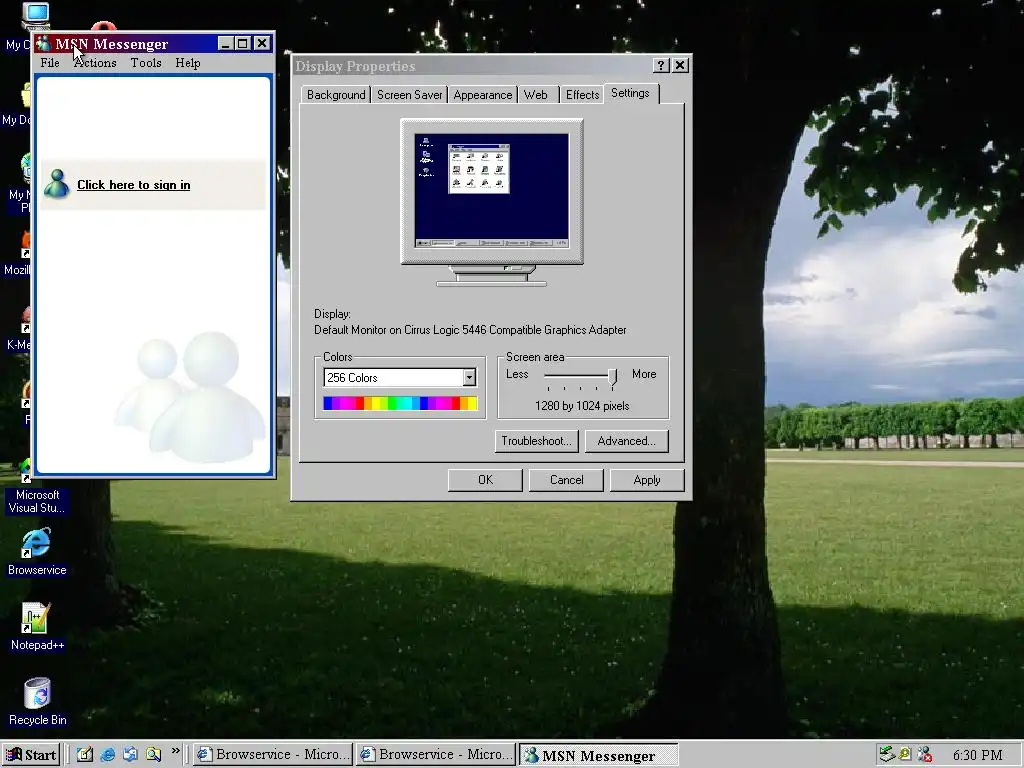
Task: Click the rainbow color palette bar
Action: (x=400, y=403)
